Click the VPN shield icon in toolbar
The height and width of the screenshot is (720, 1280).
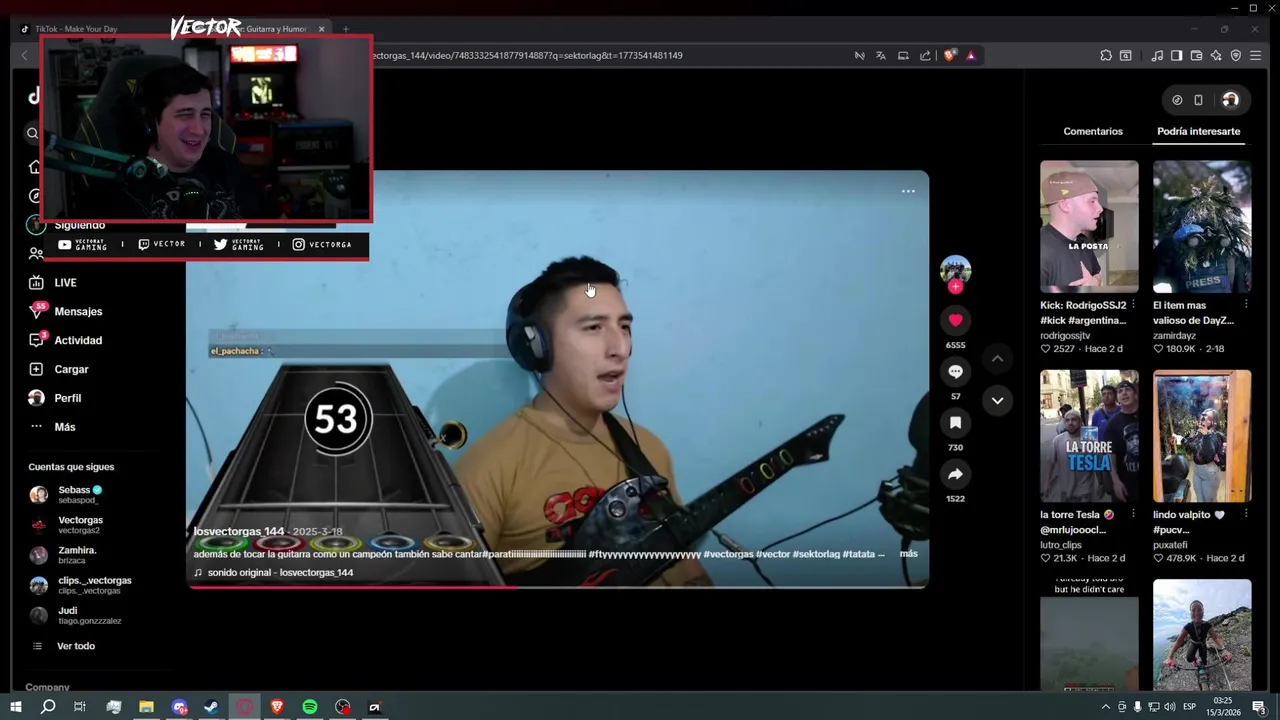point(1236,55)
